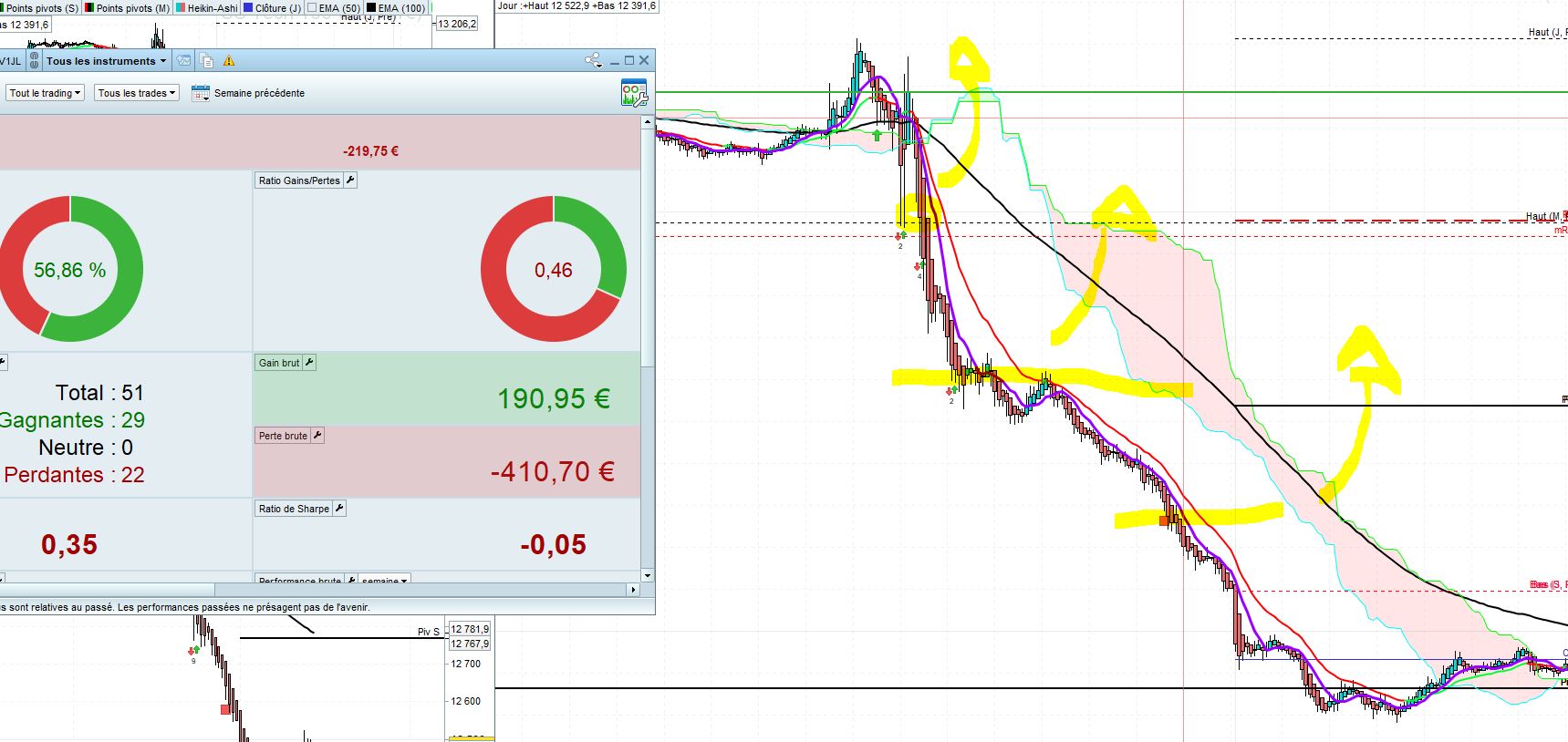Click the Jour Haut/Bas chart header text

click(576, 5)
